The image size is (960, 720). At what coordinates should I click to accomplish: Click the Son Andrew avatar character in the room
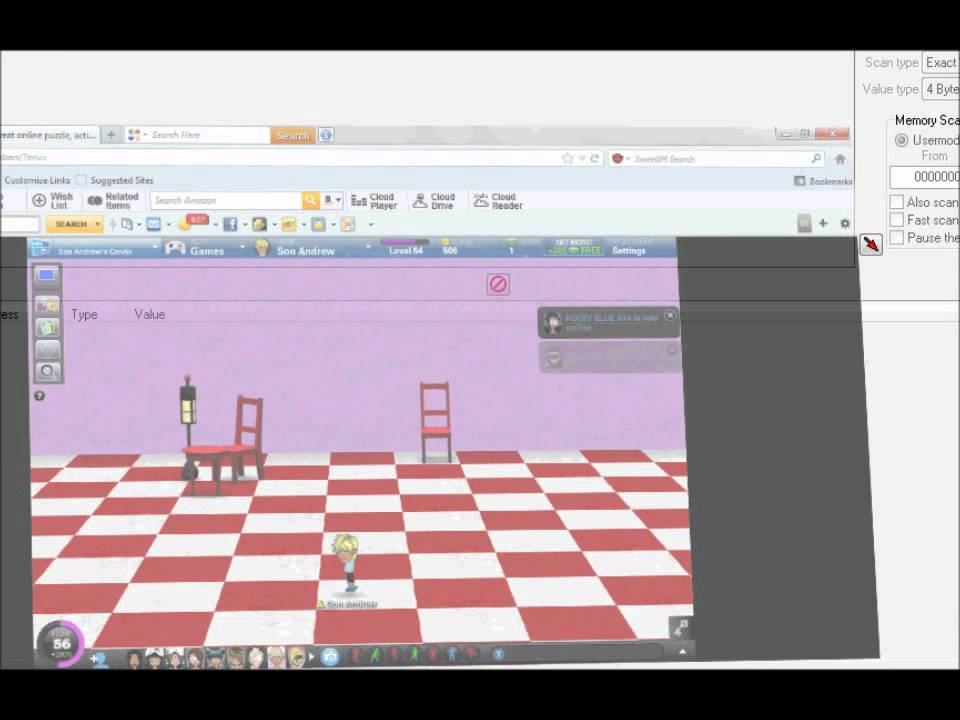click(x=347, y=562)
